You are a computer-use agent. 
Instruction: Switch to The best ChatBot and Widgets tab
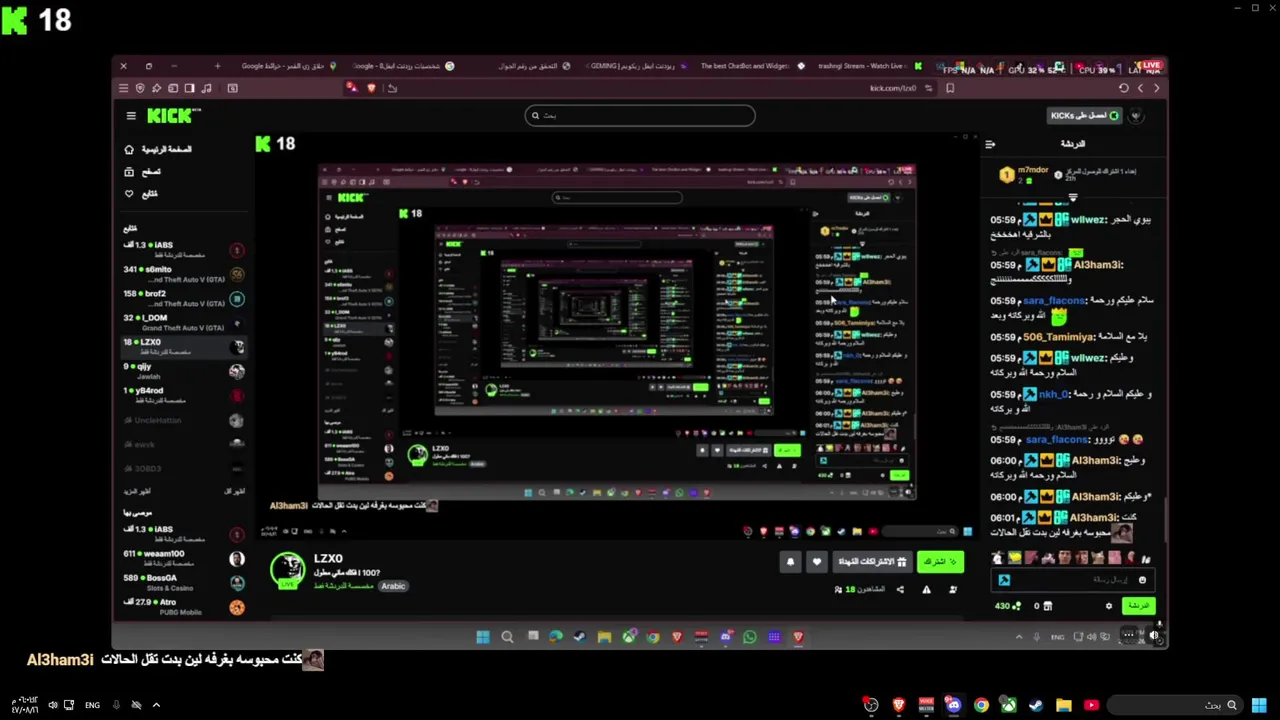[750, 66]
